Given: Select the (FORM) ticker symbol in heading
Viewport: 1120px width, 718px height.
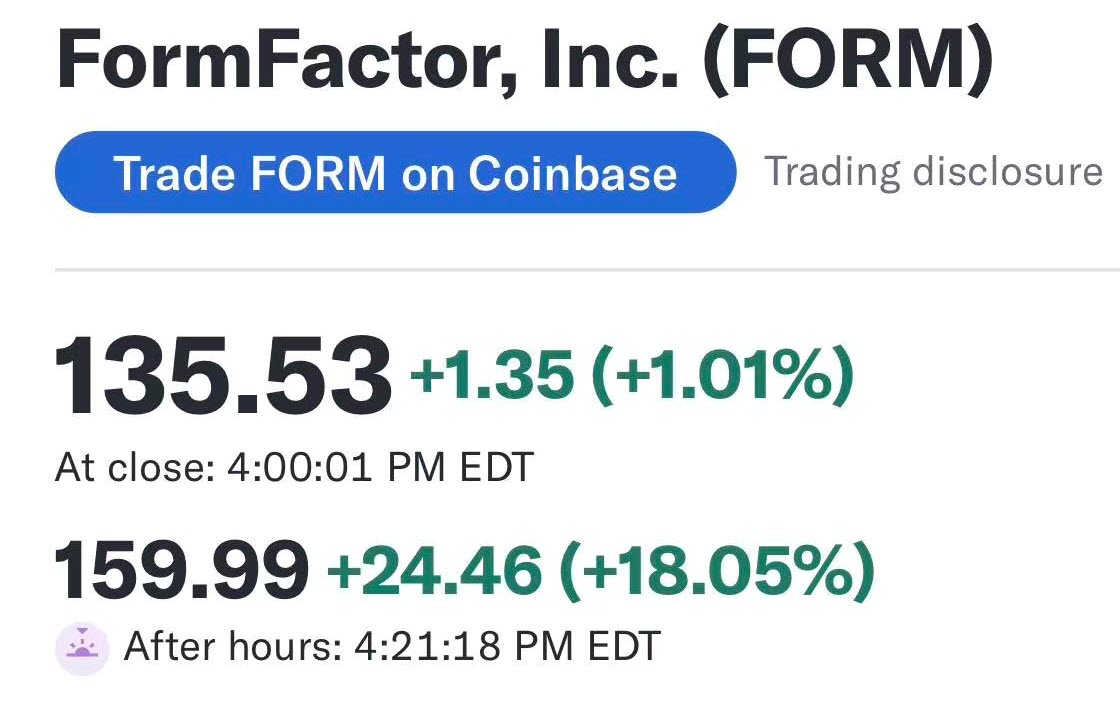Looking at the screenshot, I should pos(848,63).
